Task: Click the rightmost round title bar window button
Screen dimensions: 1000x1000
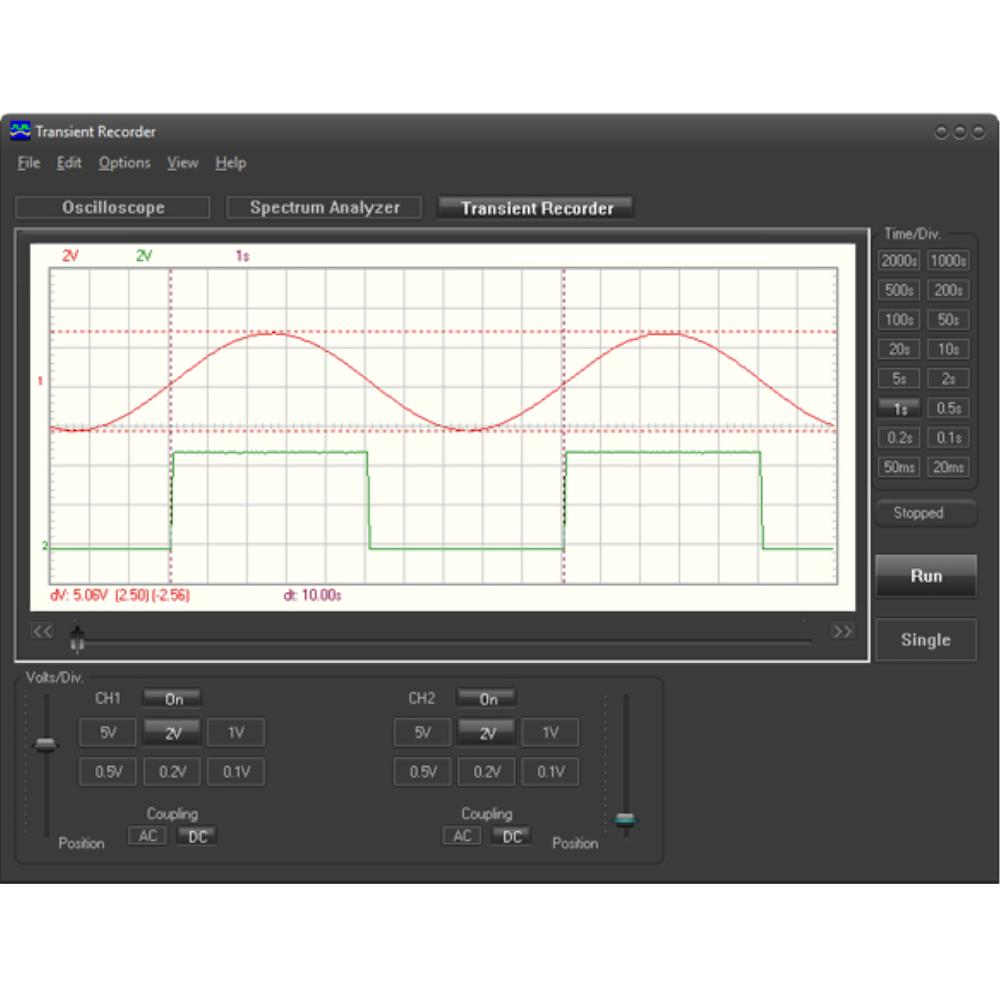Action: (977, 131)
